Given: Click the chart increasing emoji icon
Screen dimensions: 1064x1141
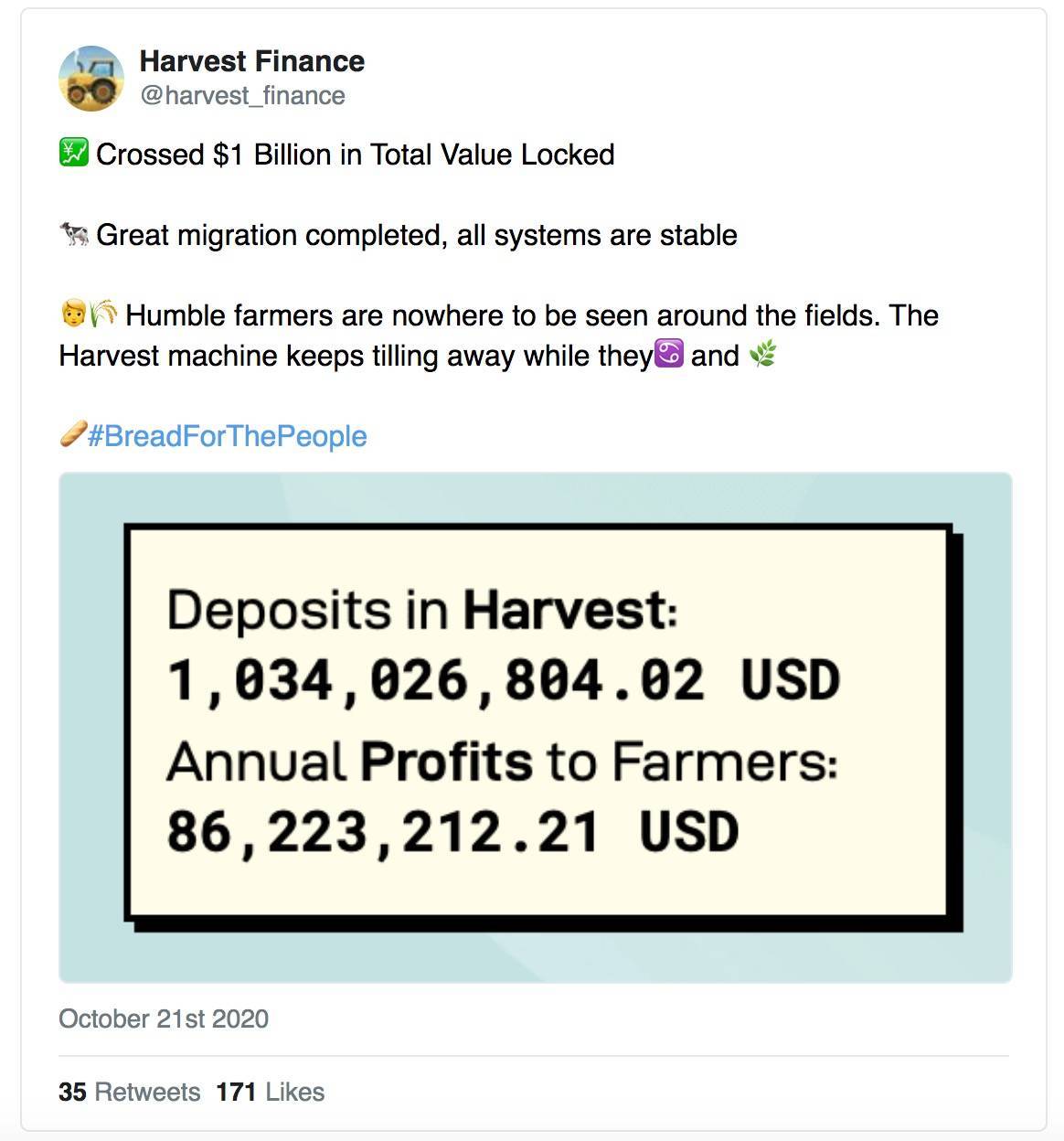Looking at the screenshot, I should pos(74,152).
